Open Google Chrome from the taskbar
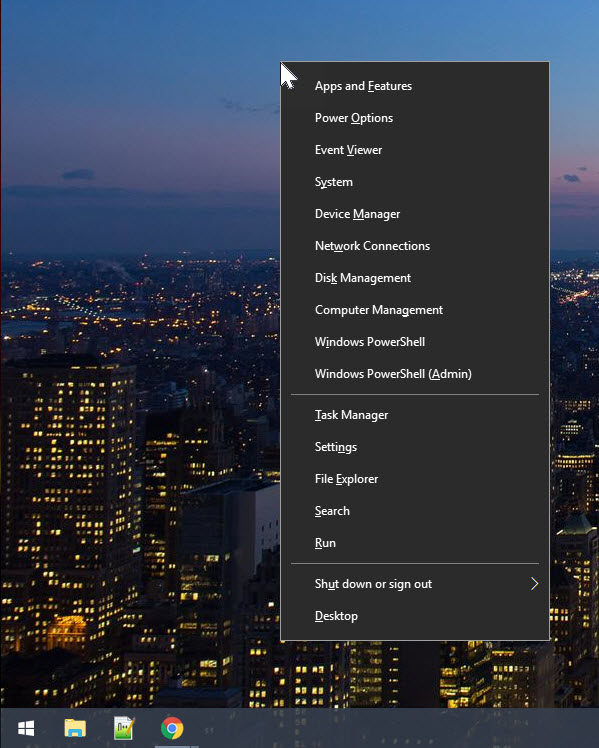This screenshot has height=748, width=599. tap(172, 728)
